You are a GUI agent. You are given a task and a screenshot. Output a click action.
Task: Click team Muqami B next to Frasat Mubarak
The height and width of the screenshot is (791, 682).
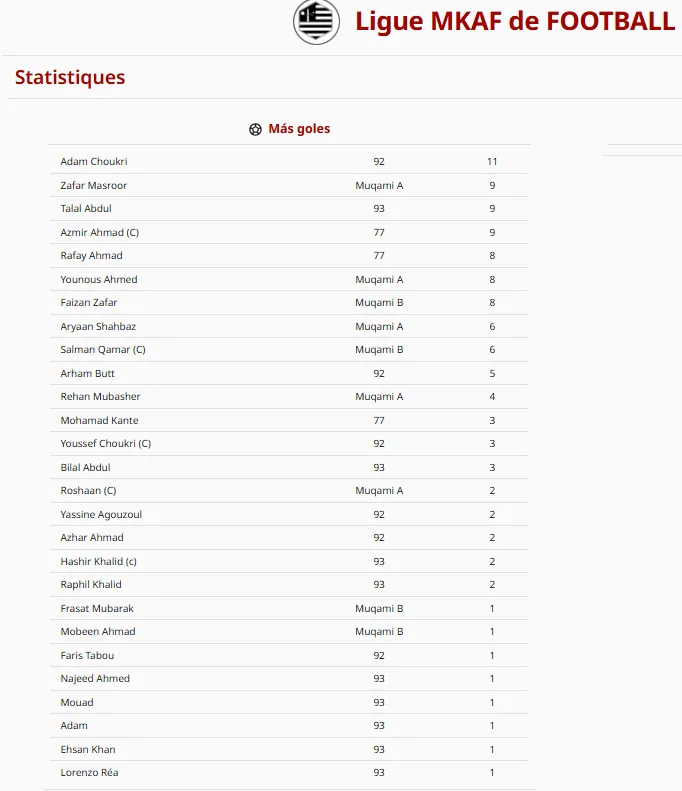[x=379, y=608]
